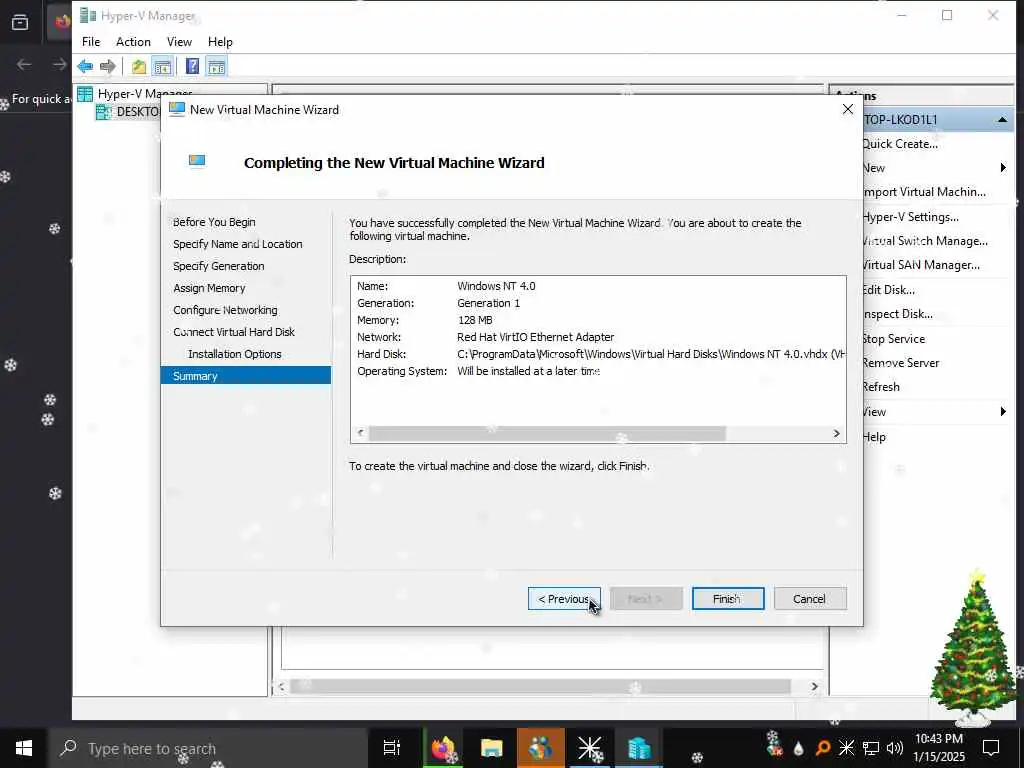Select the DESKTOP server node in tree
Image resolution: width=1024 pixels, height=768 pixels.
click(x=128, y=112)
